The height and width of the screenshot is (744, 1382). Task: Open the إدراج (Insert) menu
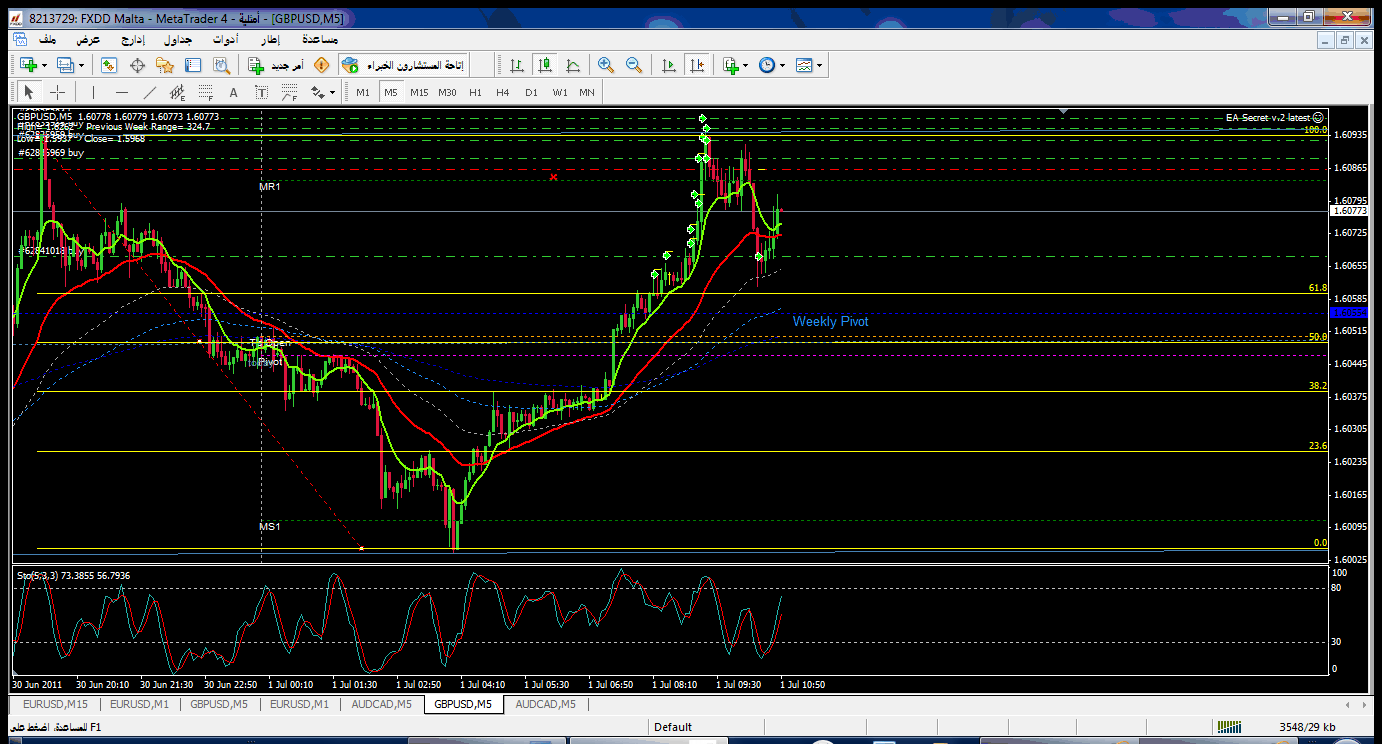[x=133, y=39]
